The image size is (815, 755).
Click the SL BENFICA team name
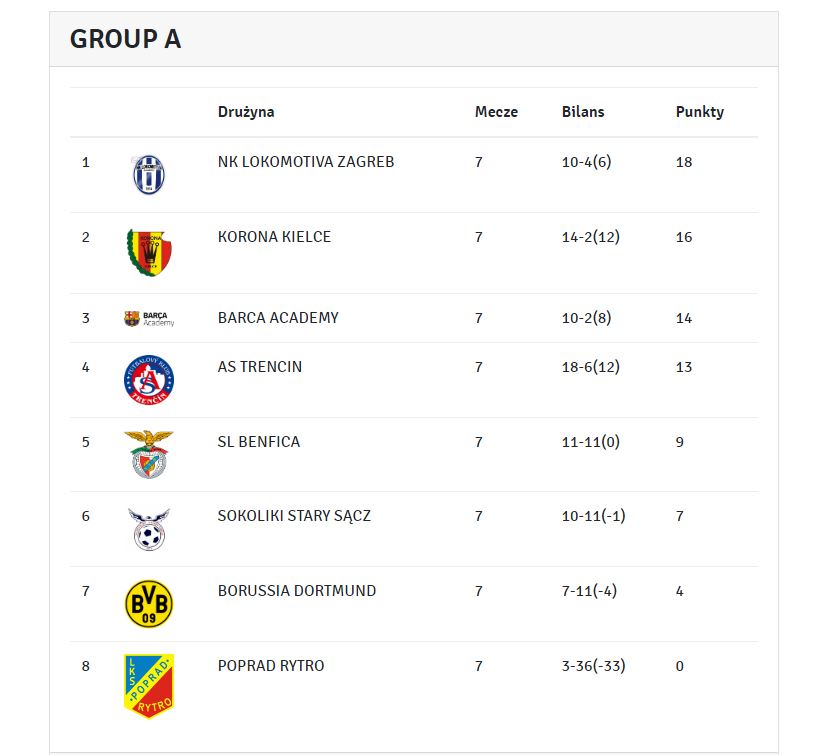coord(258,442)
